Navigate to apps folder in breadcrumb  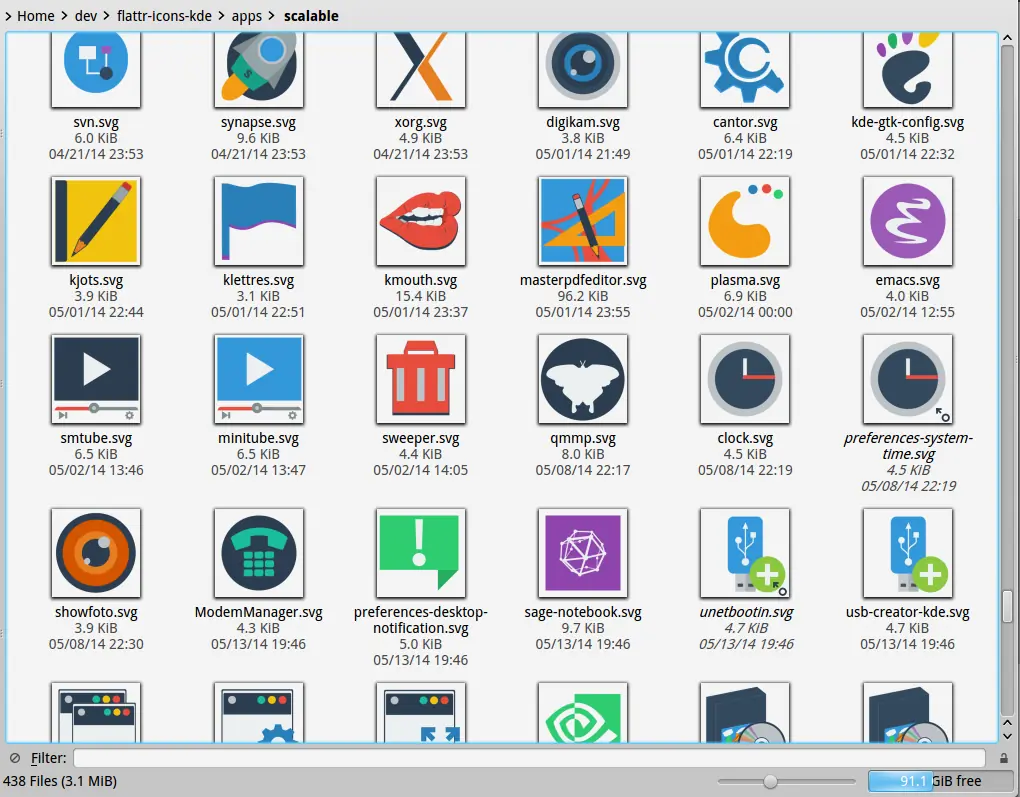pos(247,16)
